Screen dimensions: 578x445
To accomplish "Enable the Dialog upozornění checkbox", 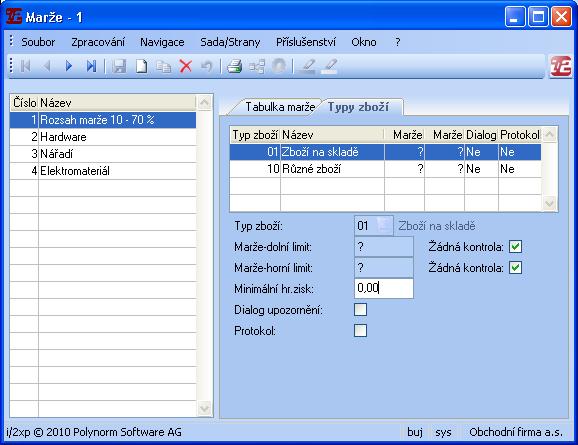I will point(360,309).
